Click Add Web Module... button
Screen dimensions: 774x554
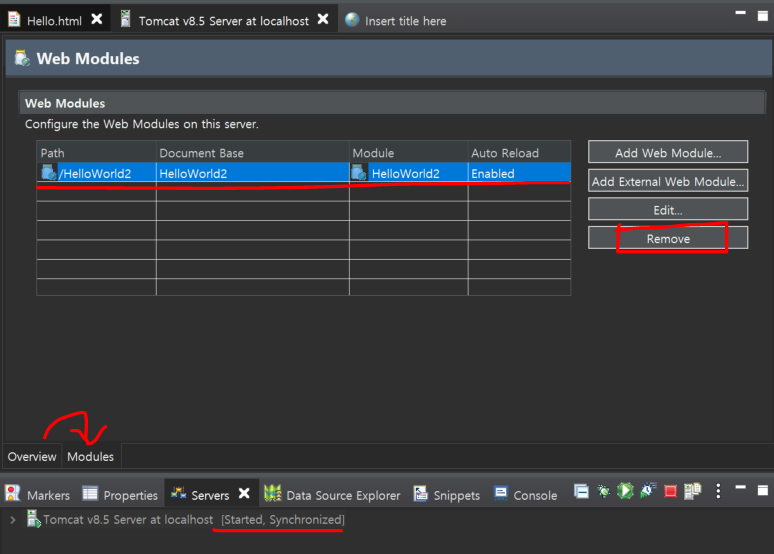point(667,152)
